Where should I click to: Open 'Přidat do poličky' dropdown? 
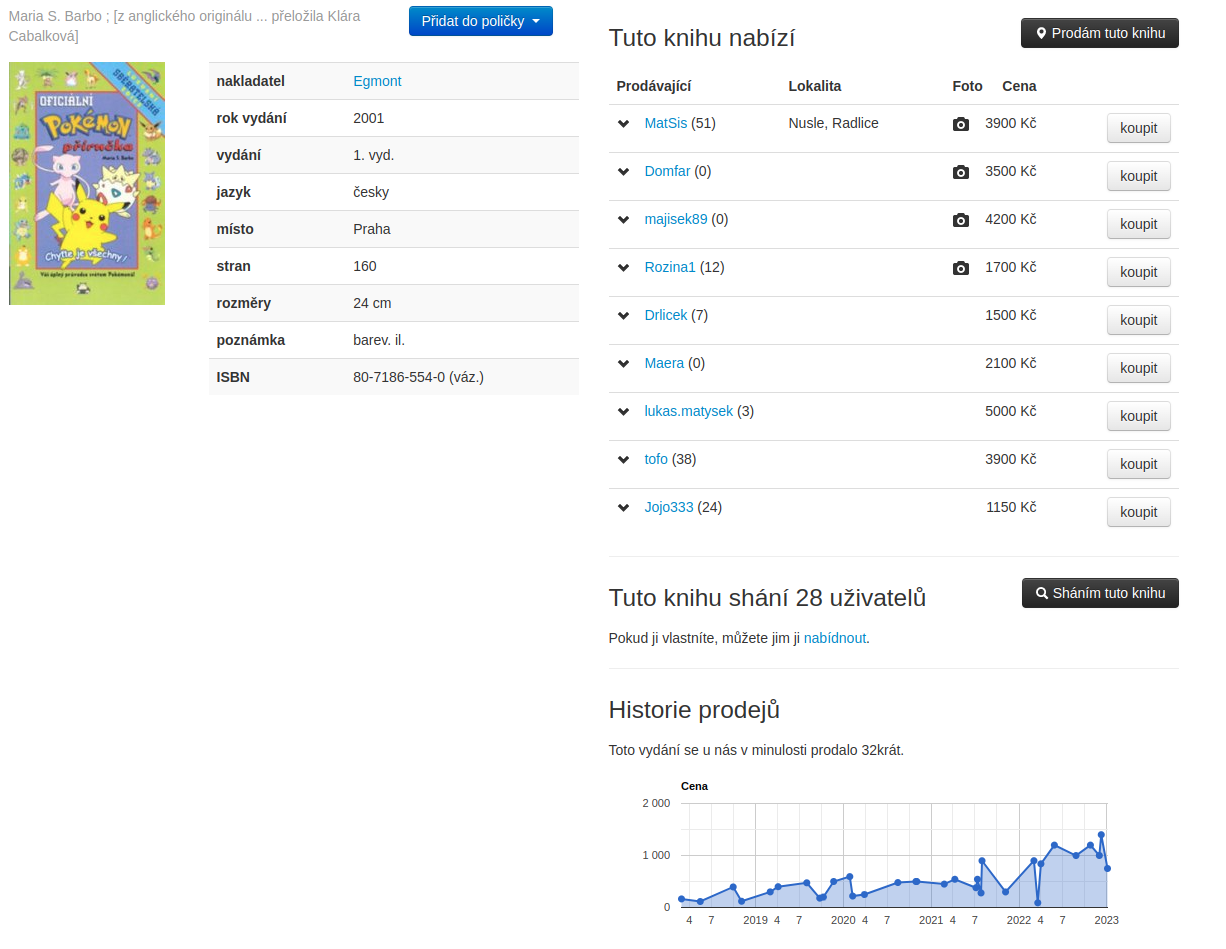(x=480, y=21)
